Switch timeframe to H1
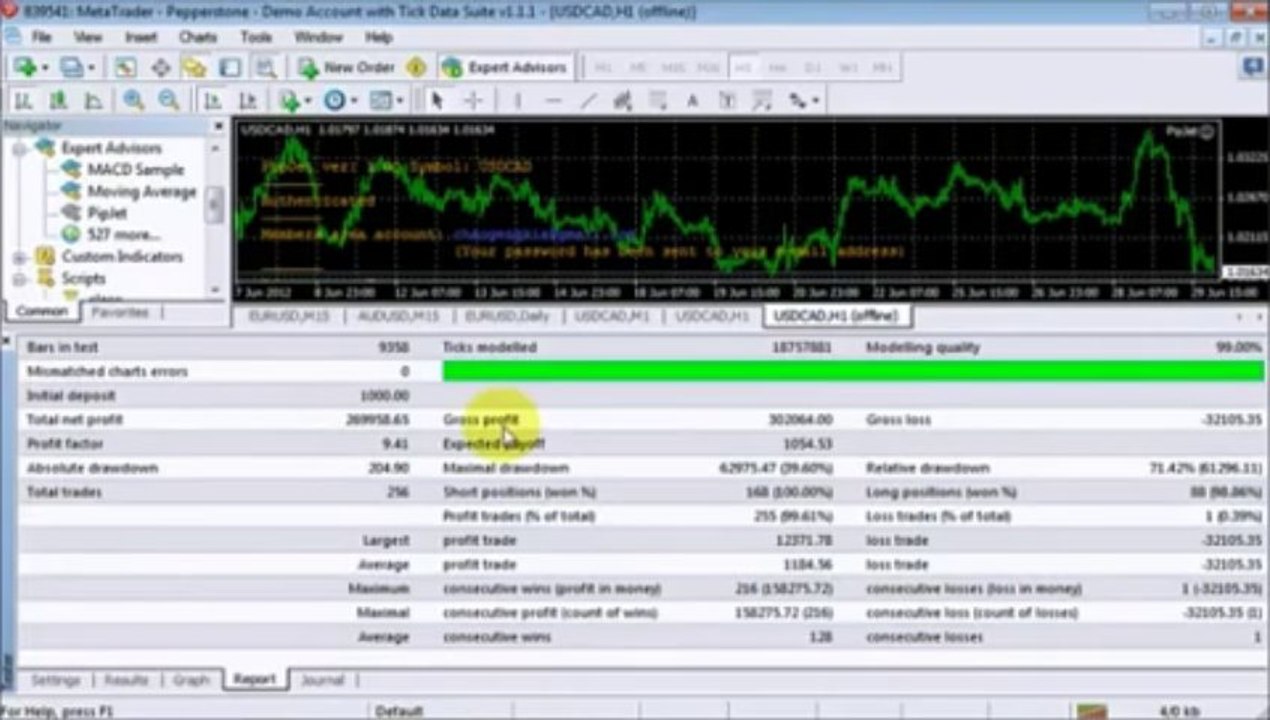The image size is (1270, 720). click(742, 67)
